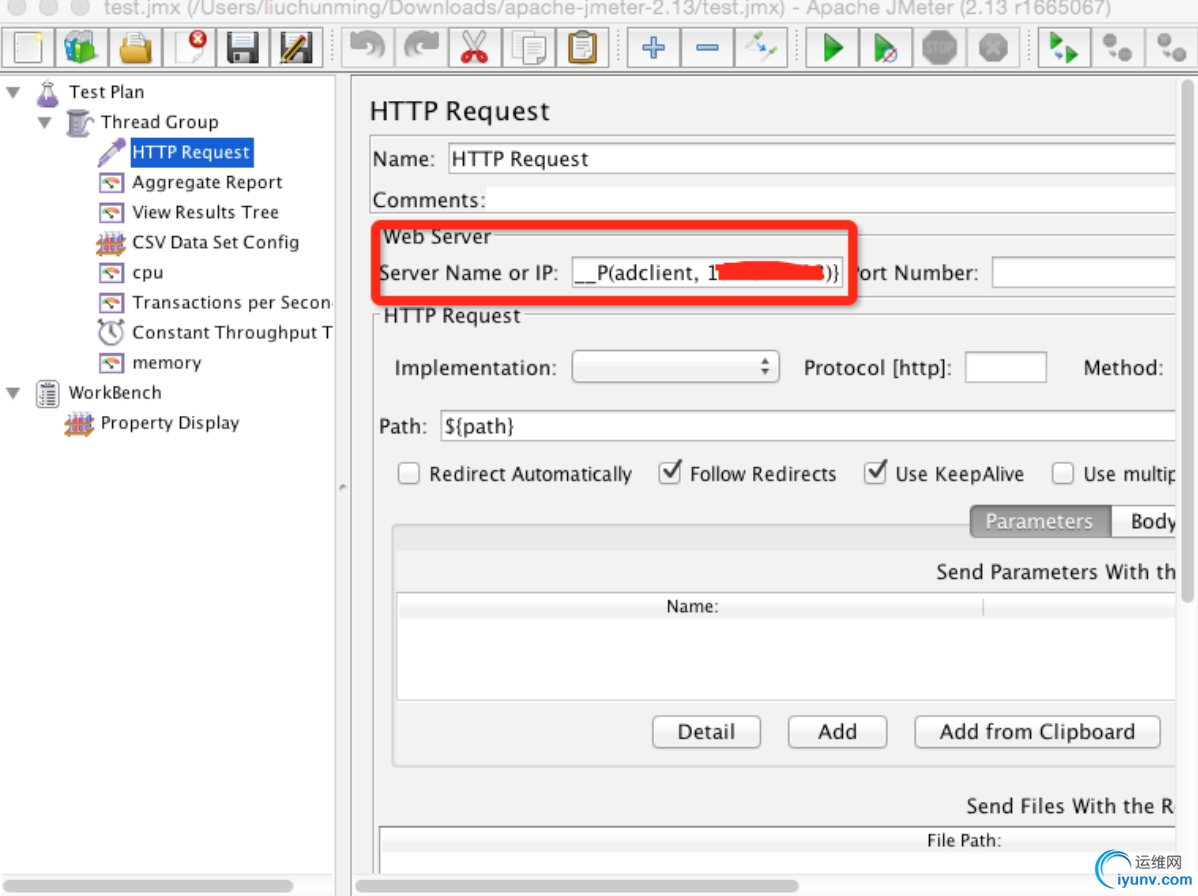Select the memory listener node
The height and width of the screenshot is (896, 1198).
[x=167, y=363]
